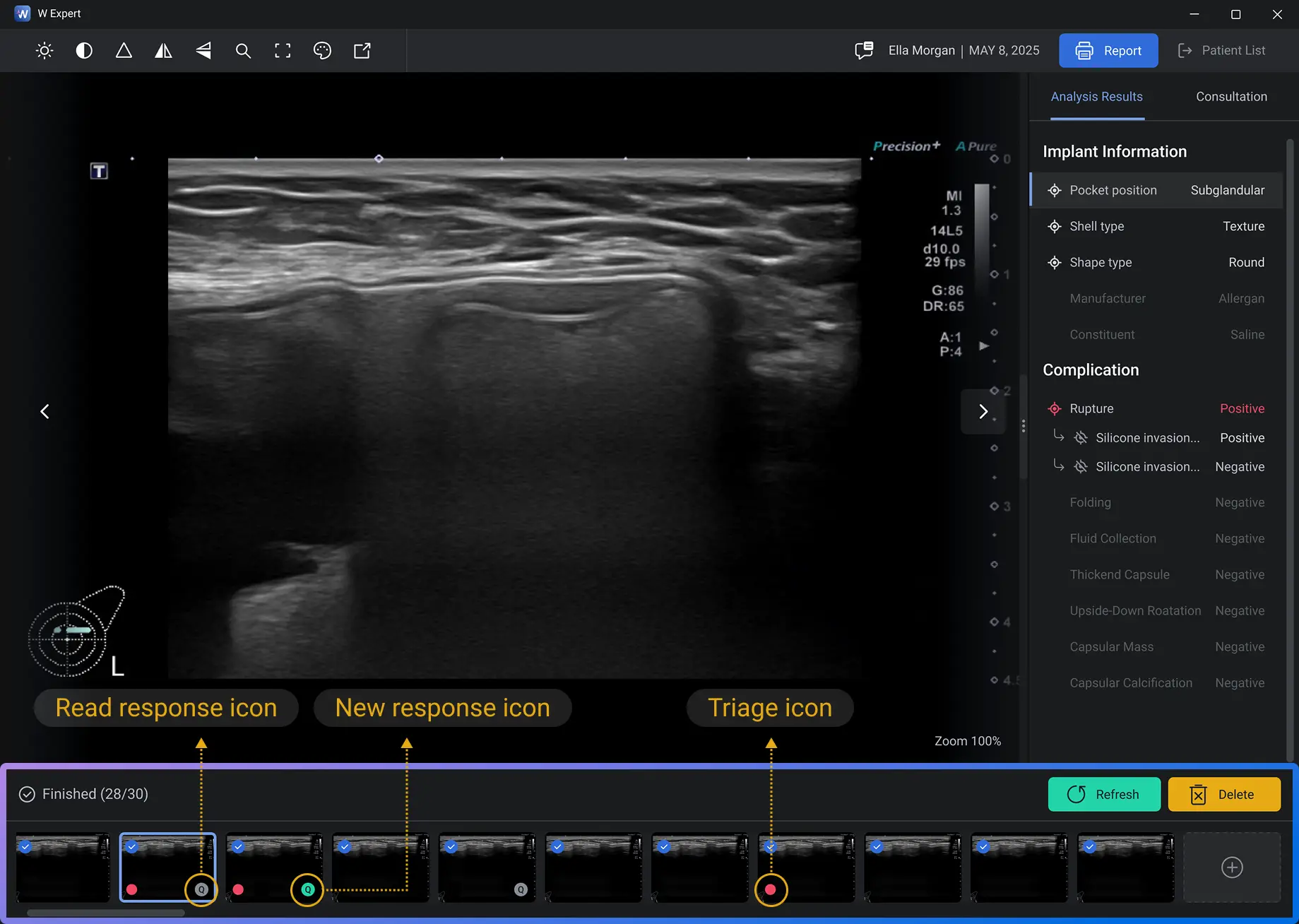Click the contrast half-circle icon

click(x=84, y=51)
